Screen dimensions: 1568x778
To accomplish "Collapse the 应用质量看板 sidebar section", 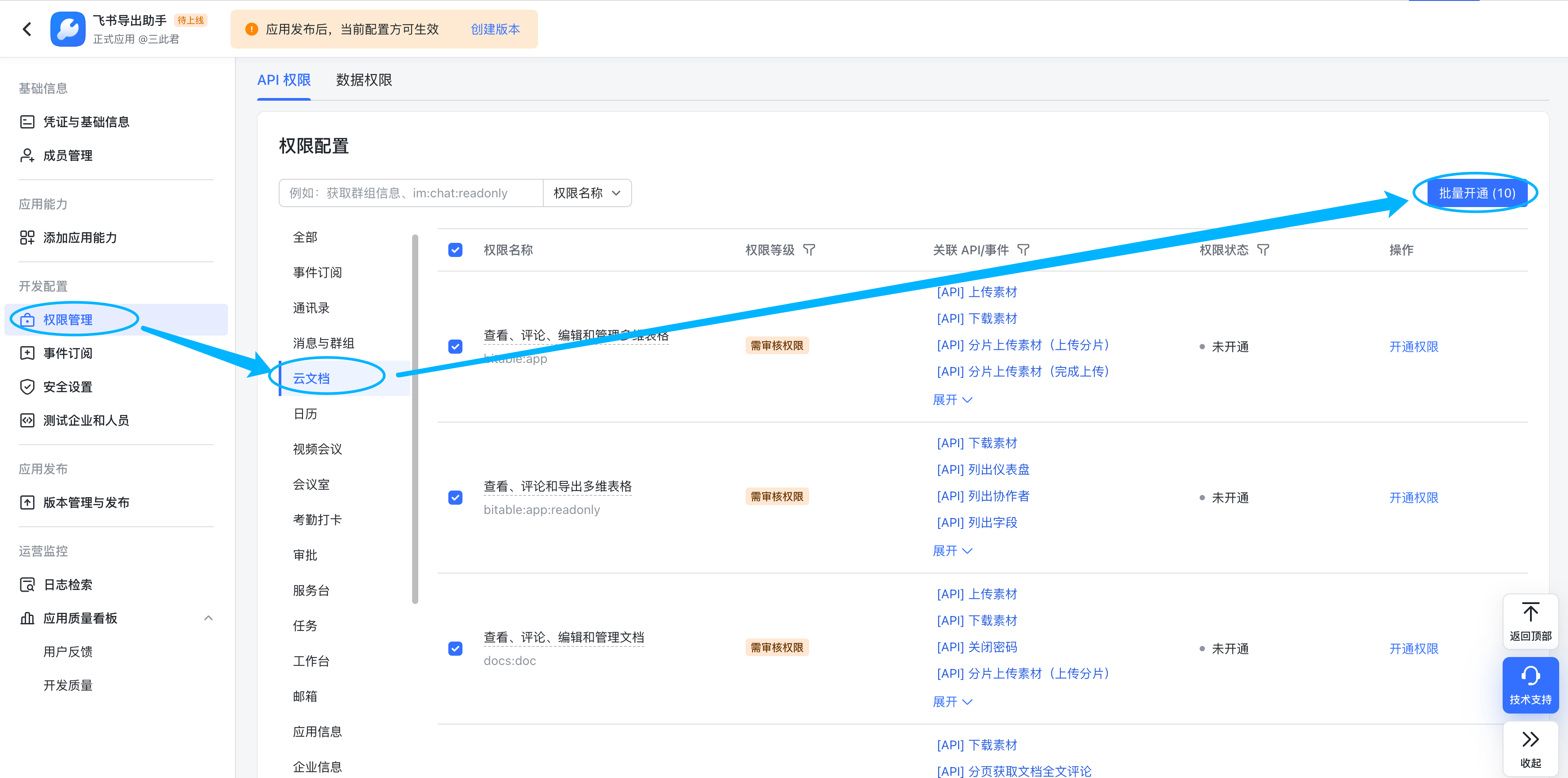I will point(208,618).
